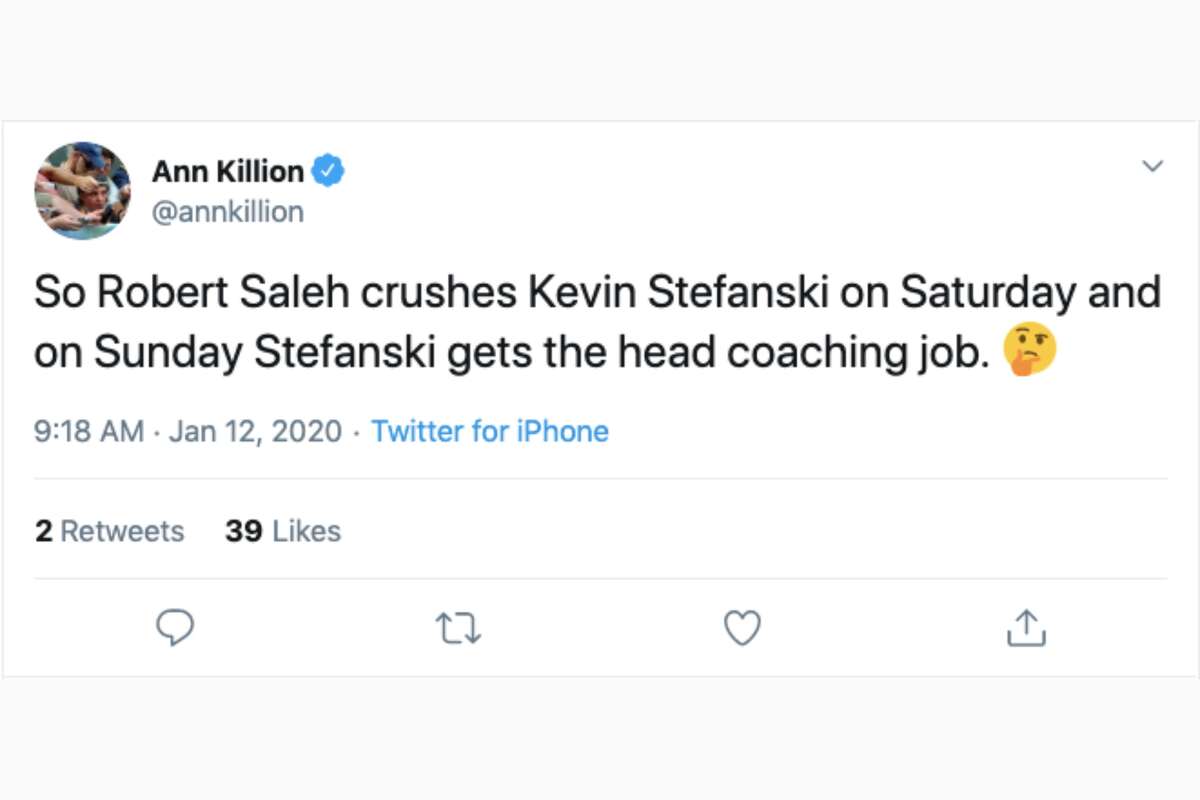Open the @annkillion handle

(x=226, y=211)
